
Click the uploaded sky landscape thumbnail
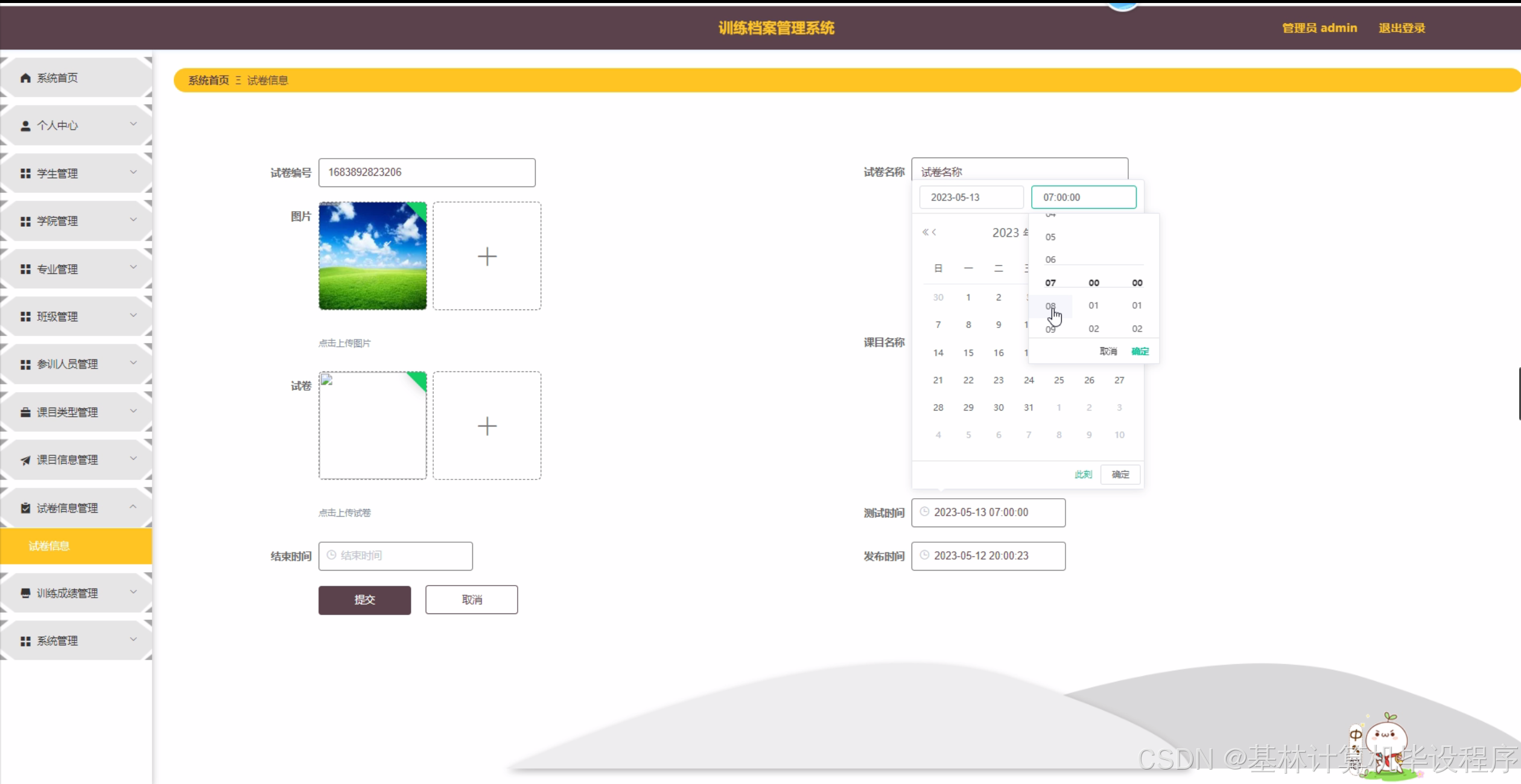[x=372, y=256]
